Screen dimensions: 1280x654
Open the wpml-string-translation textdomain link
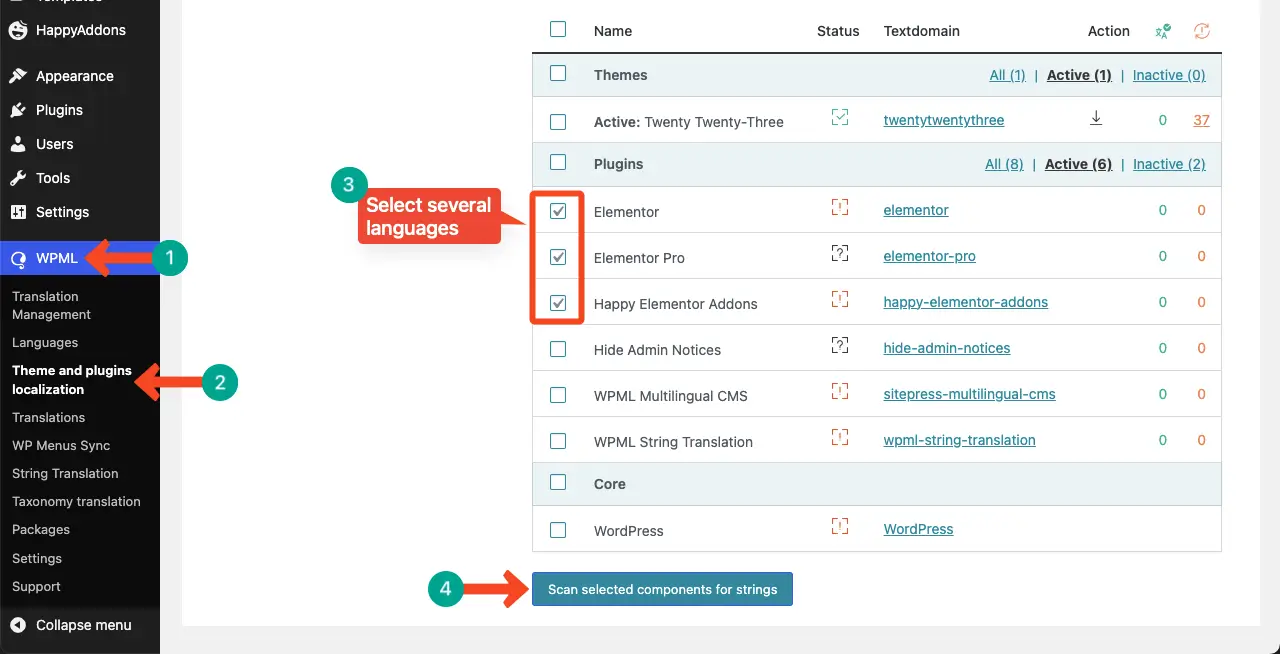(x=960, y=440)
